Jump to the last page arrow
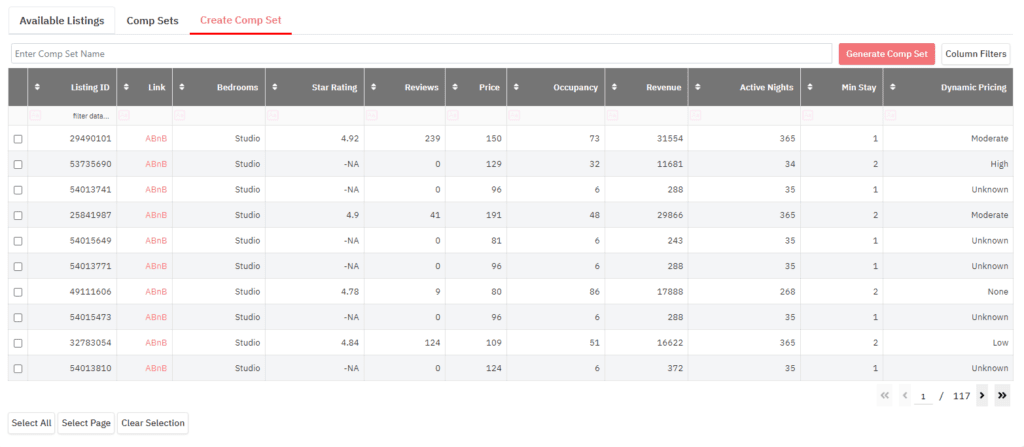This screenshot has height=447, width=1024. [x=1002, y=395]
